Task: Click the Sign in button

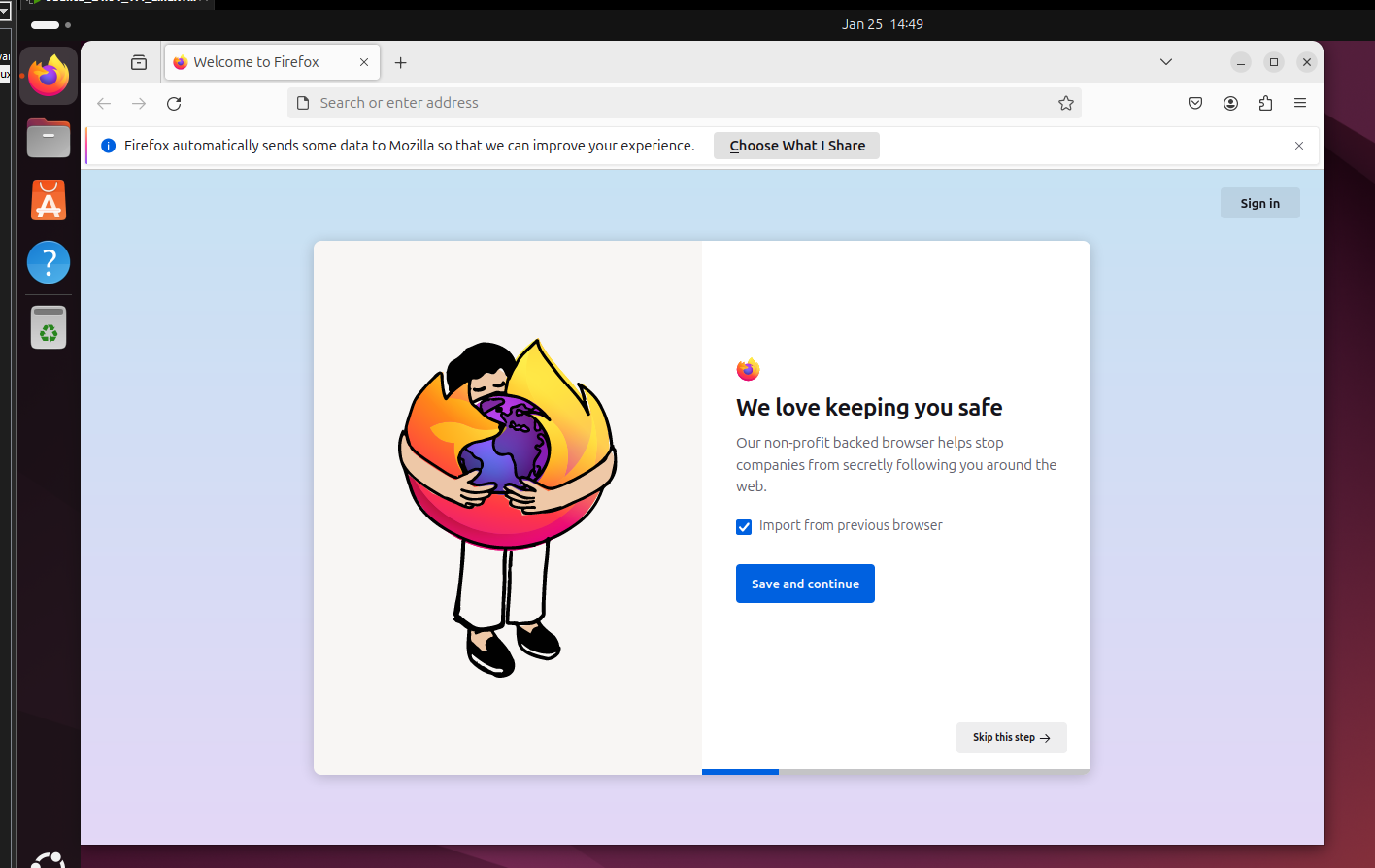Action: (x=1259, y=203)
